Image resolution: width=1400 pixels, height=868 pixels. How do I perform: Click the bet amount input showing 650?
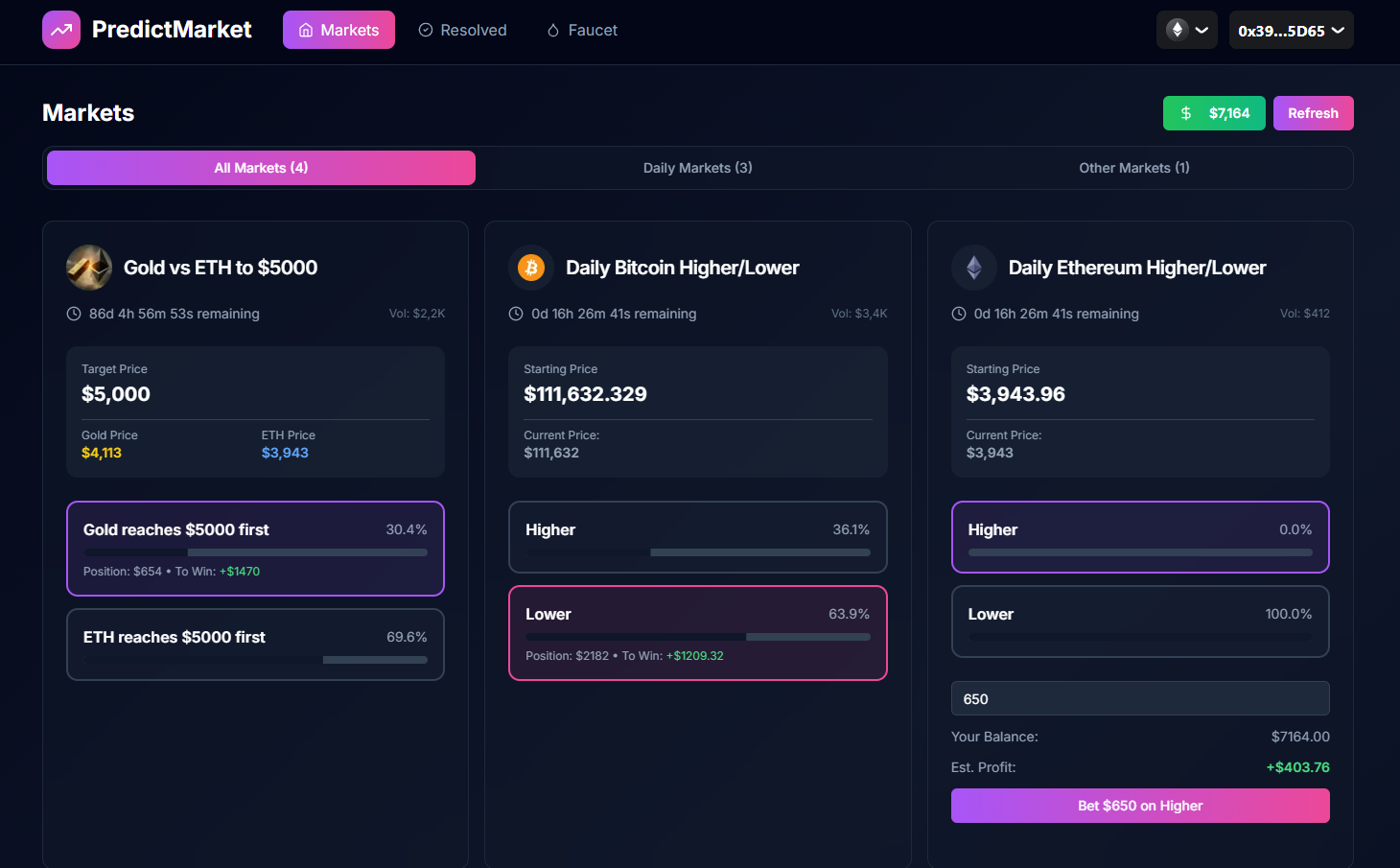(1139, 698)
